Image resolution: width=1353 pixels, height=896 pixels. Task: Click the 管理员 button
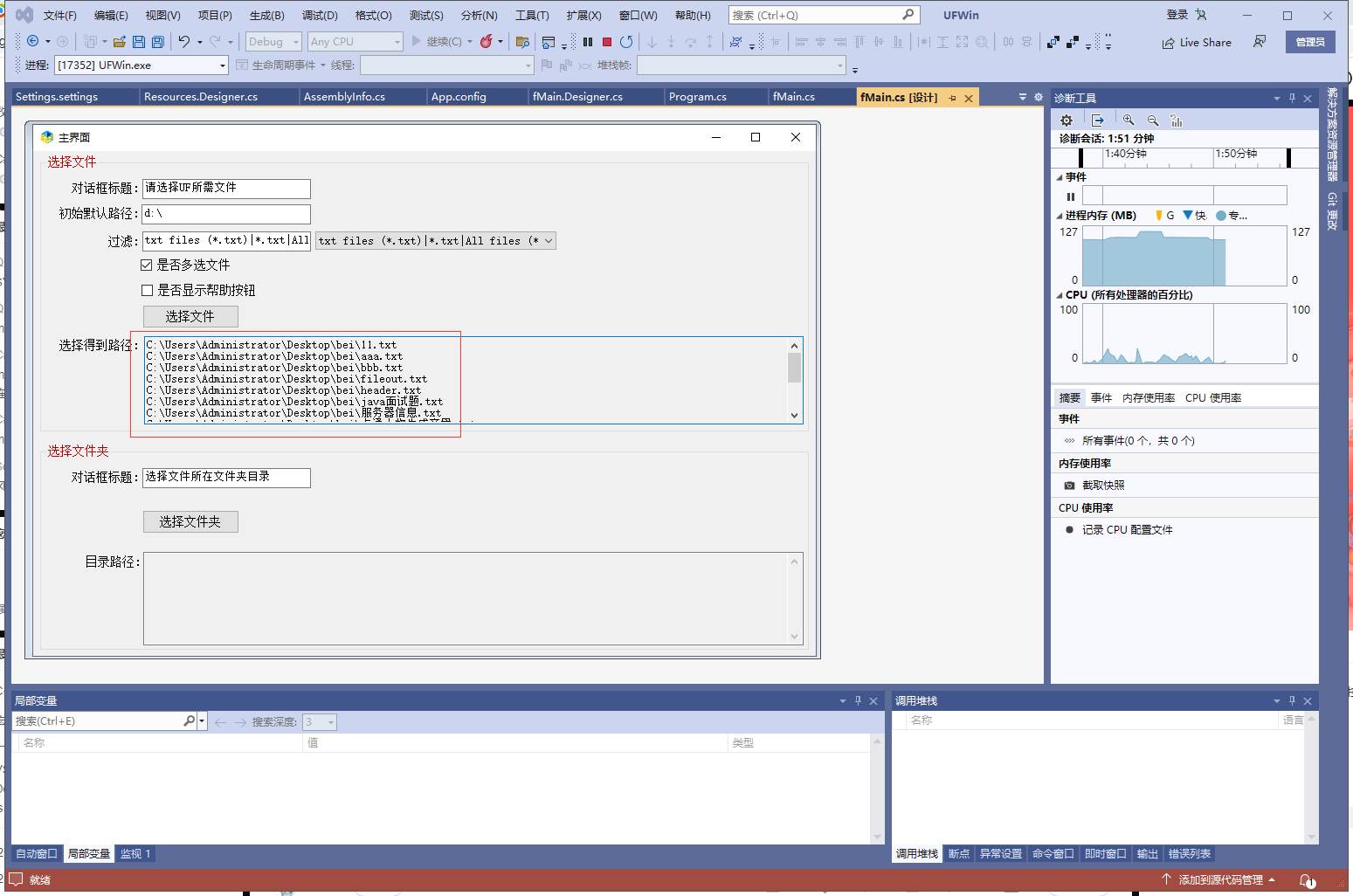coord(1310,42)
